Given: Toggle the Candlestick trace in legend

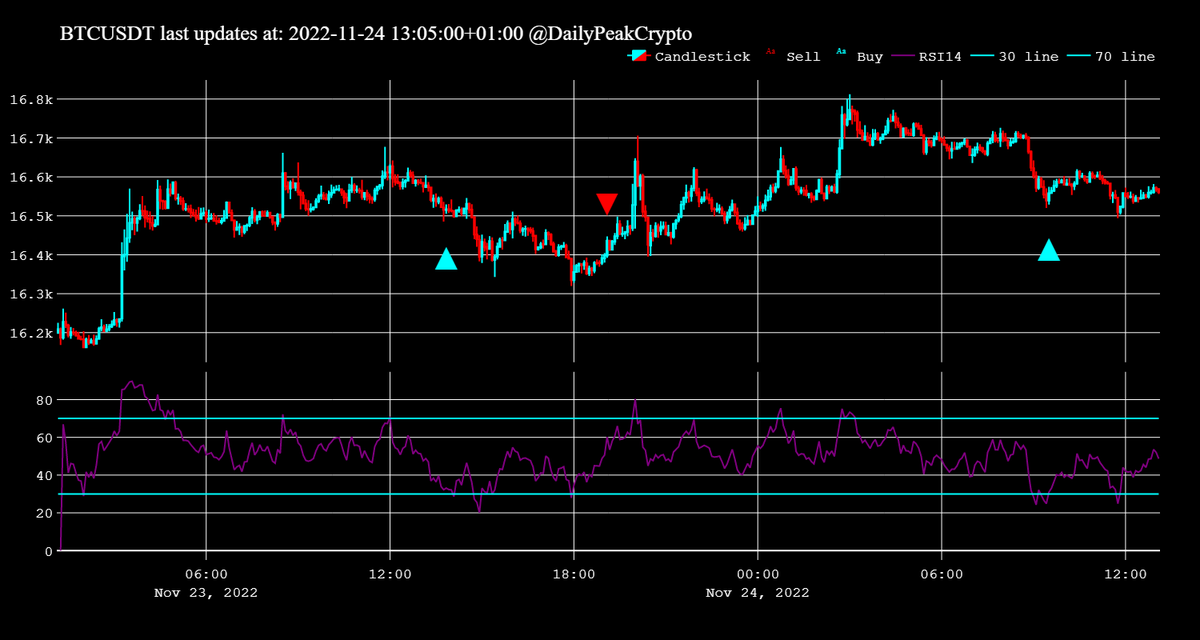Looking at the screenshot, I should pos(689,57).
